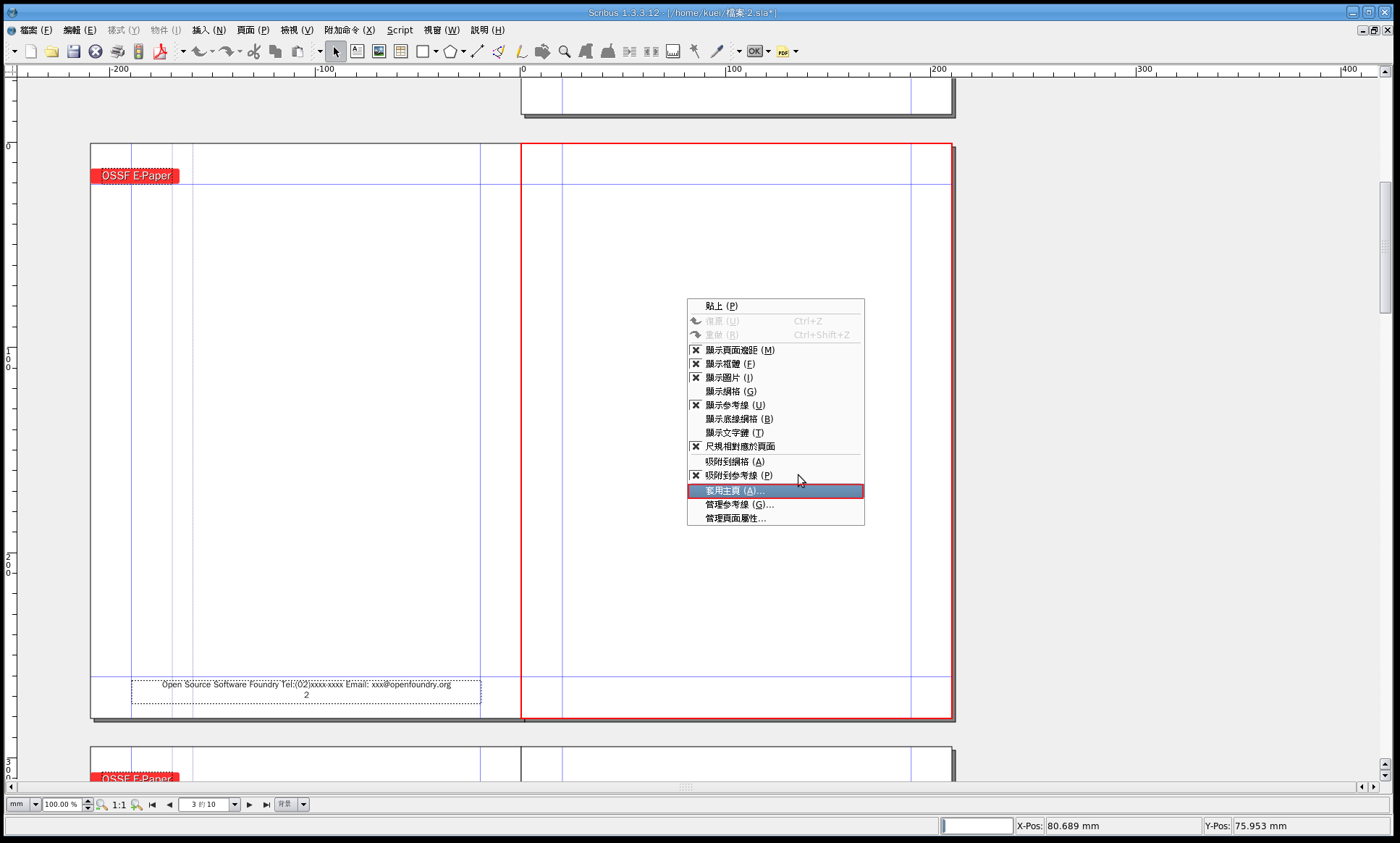Click the Export as PDF icon
The width and height of the screenshot is (1400, 843).
pos(160,51)
